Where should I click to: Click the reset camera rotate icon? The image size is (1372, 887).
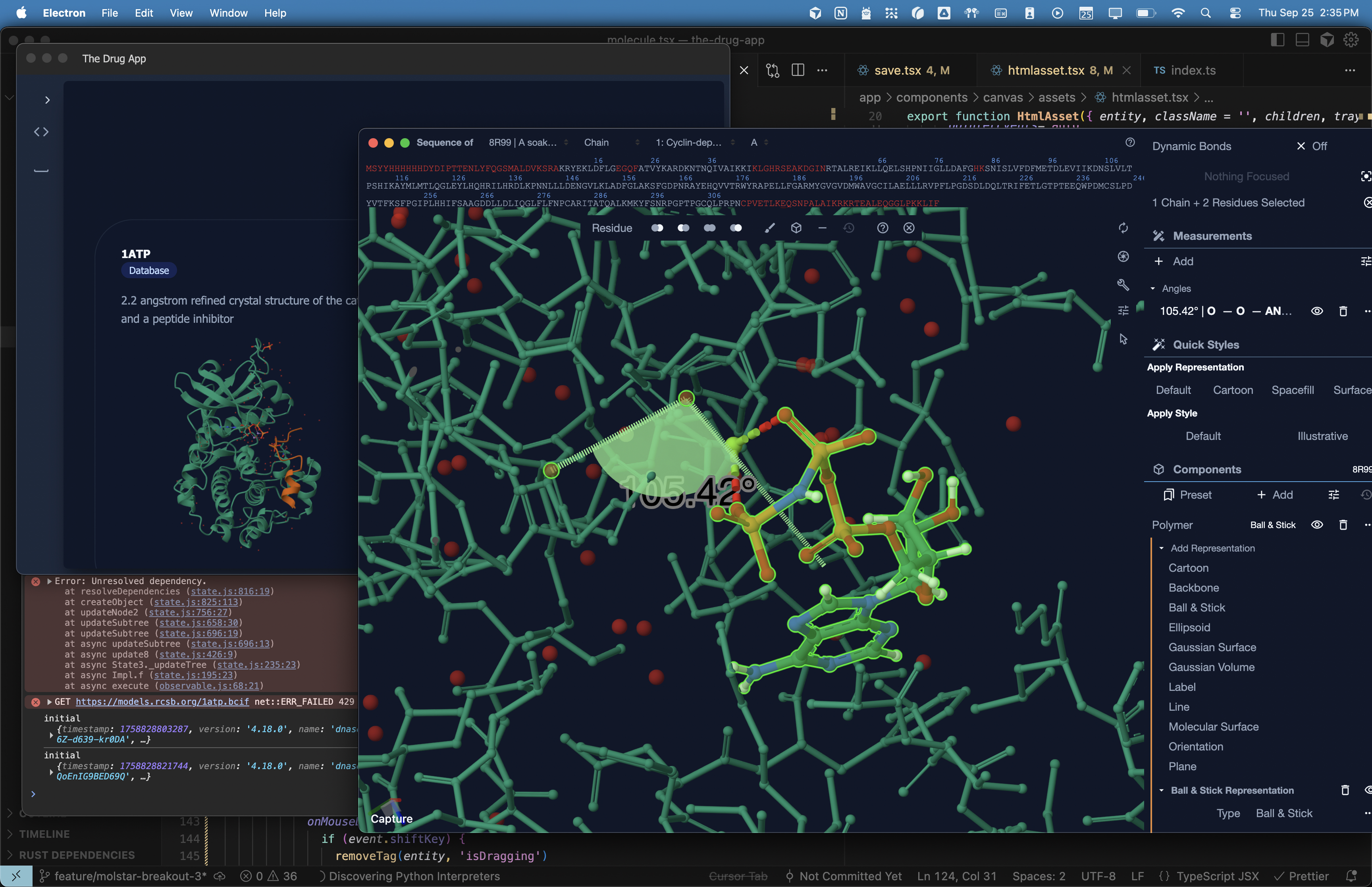[1123, 228]
